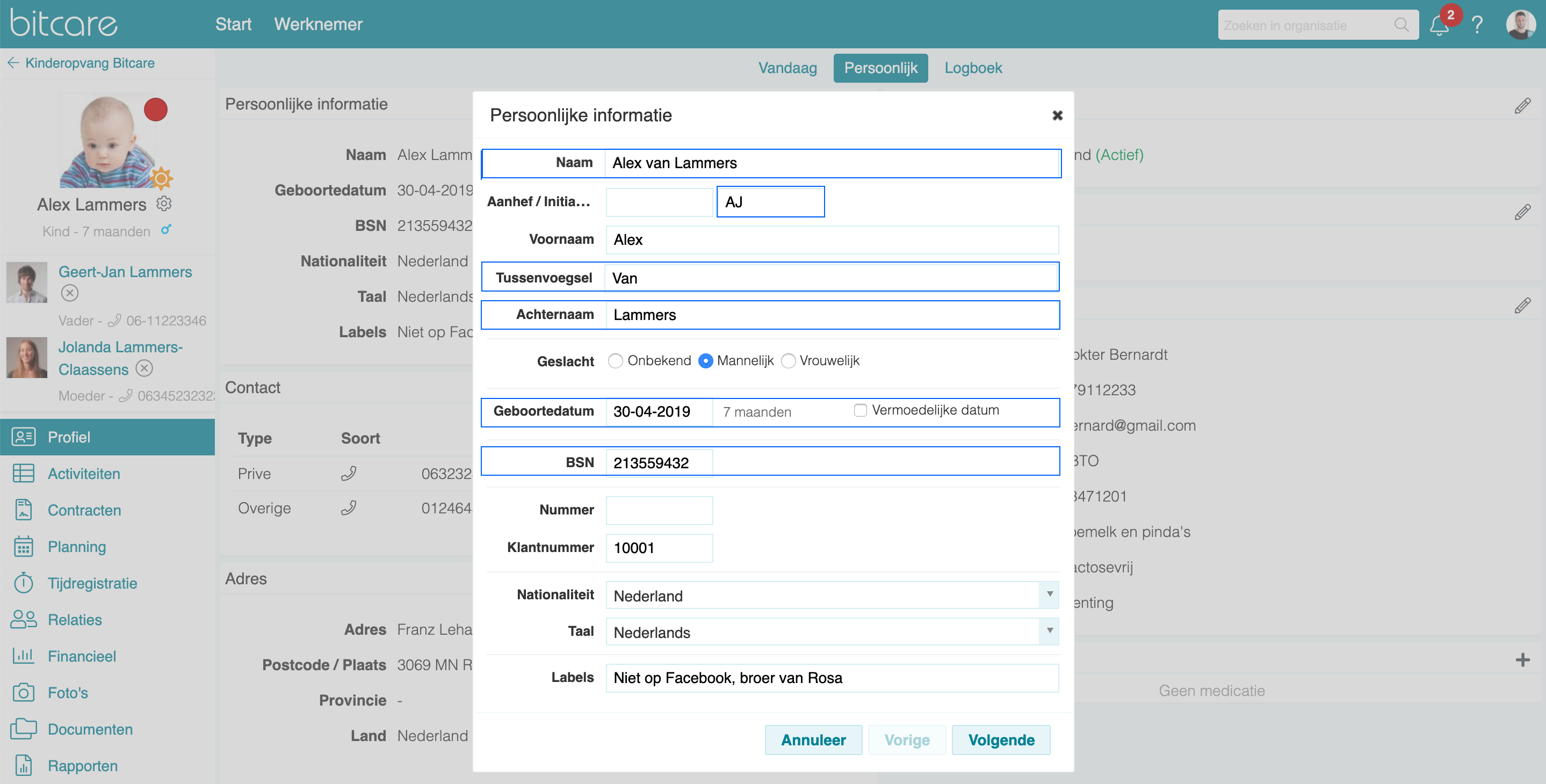This screenshot has width=1546, height=784.
Task: Click the empty Aanhef input field
Action: 659,201
